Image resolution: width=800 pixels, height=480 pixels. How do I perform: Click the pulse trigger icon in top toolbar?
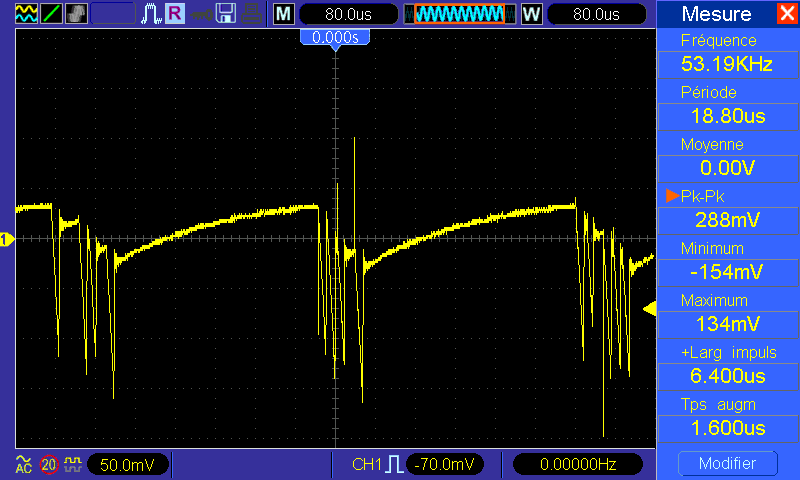click(x=152, y=13)
